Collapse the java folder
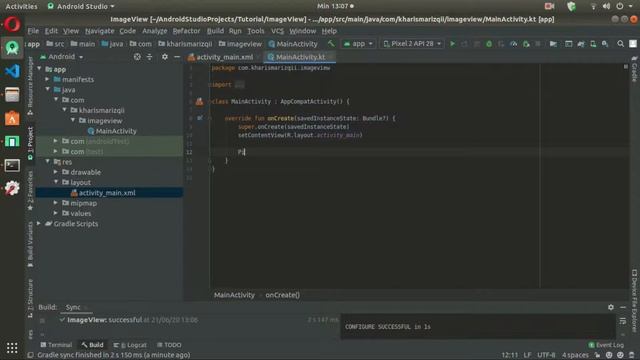 pyautogui.click(x=47, y=89)
